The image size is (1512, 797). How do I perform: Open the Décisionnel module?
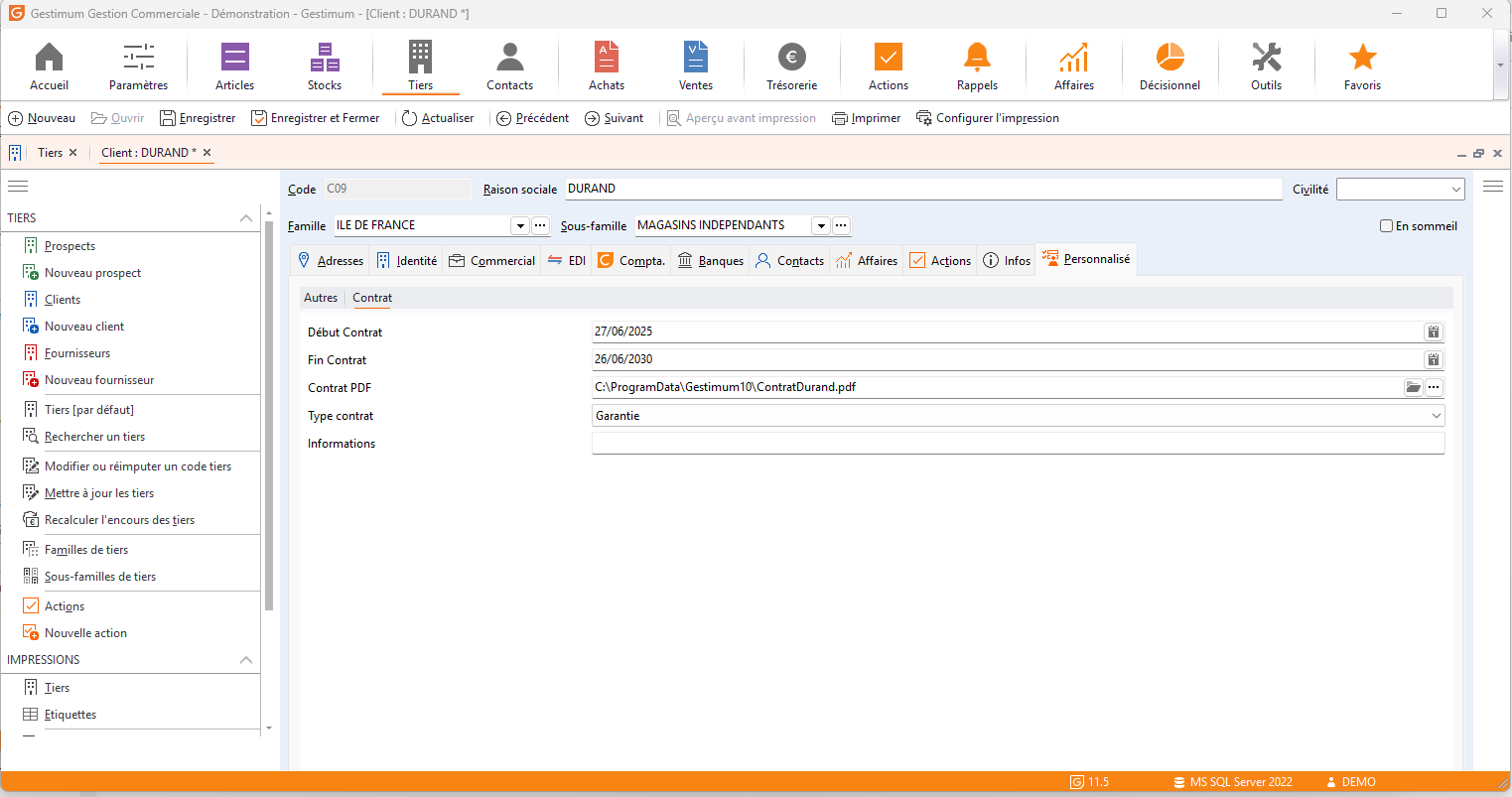point(1170,66)
